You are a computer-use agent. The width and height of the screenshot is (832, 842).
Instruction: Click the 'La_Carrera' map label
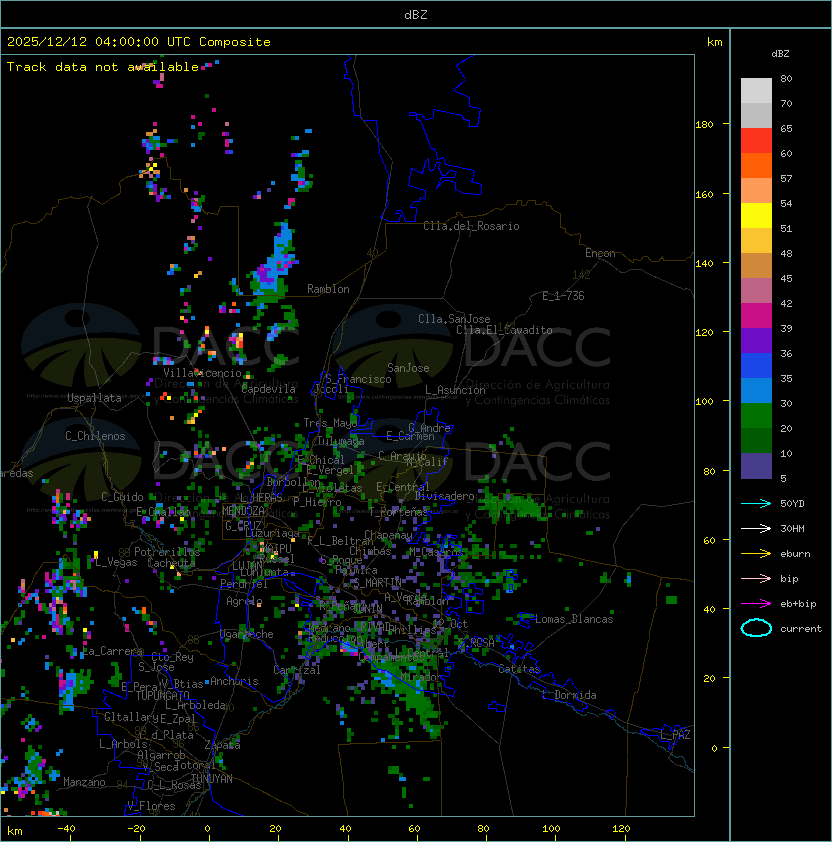pos(113,651)
